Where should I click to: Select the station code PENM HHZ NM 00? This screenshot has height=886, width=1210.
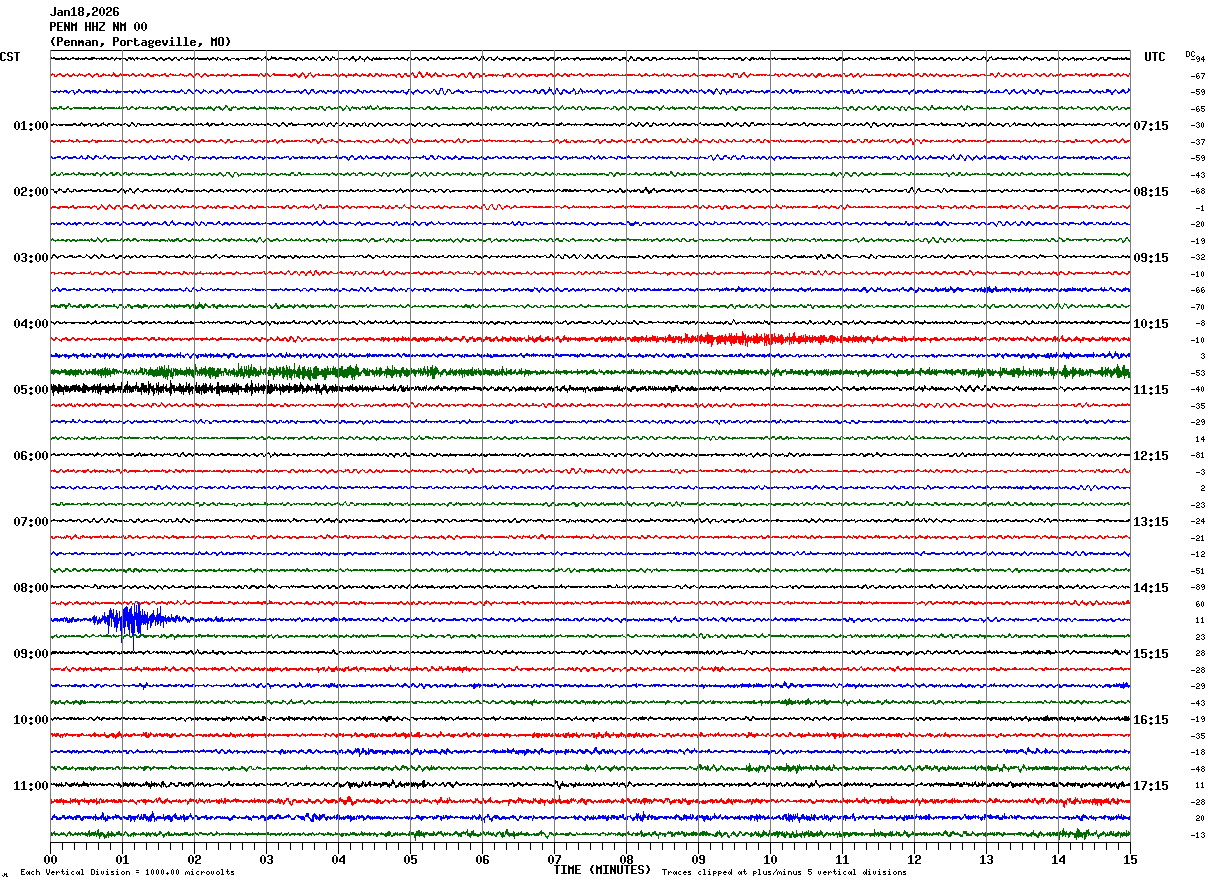point(98,27)
